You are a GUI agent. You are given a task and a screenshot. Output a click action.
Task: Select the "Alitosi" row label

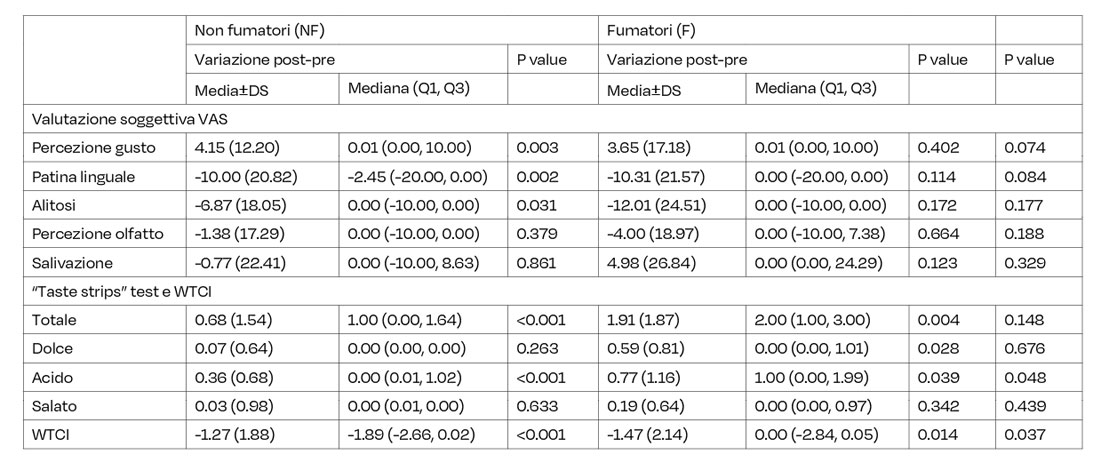click(60, 205)
